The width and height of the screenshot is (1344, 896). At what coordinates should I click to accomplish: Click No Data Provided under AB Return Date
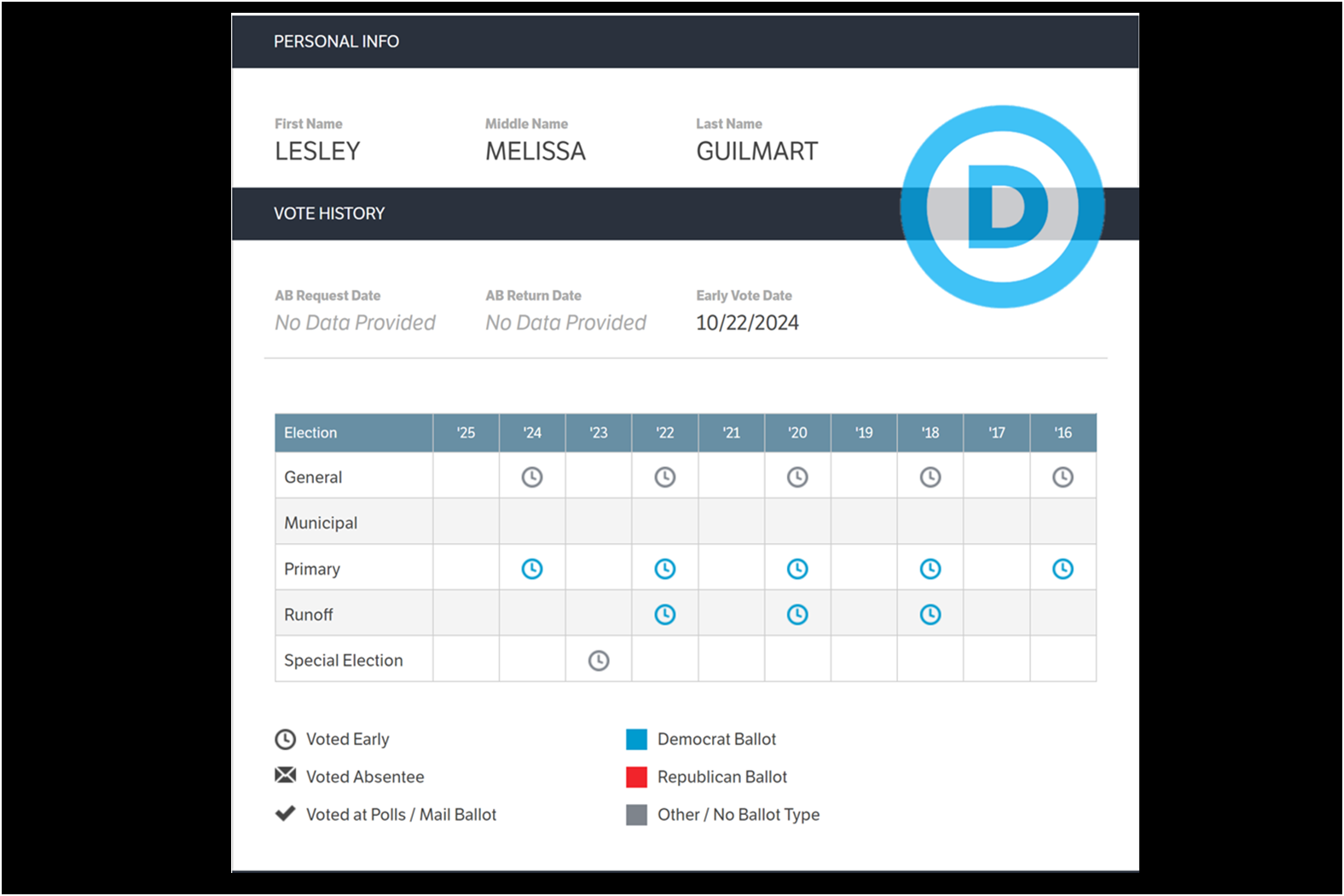565,323
